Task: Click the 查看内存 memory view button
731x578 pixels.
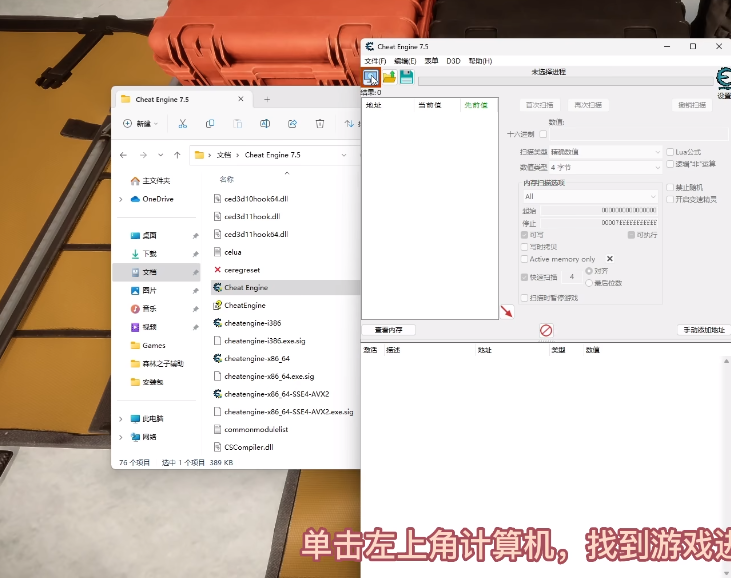Action: tap(388, 330)
